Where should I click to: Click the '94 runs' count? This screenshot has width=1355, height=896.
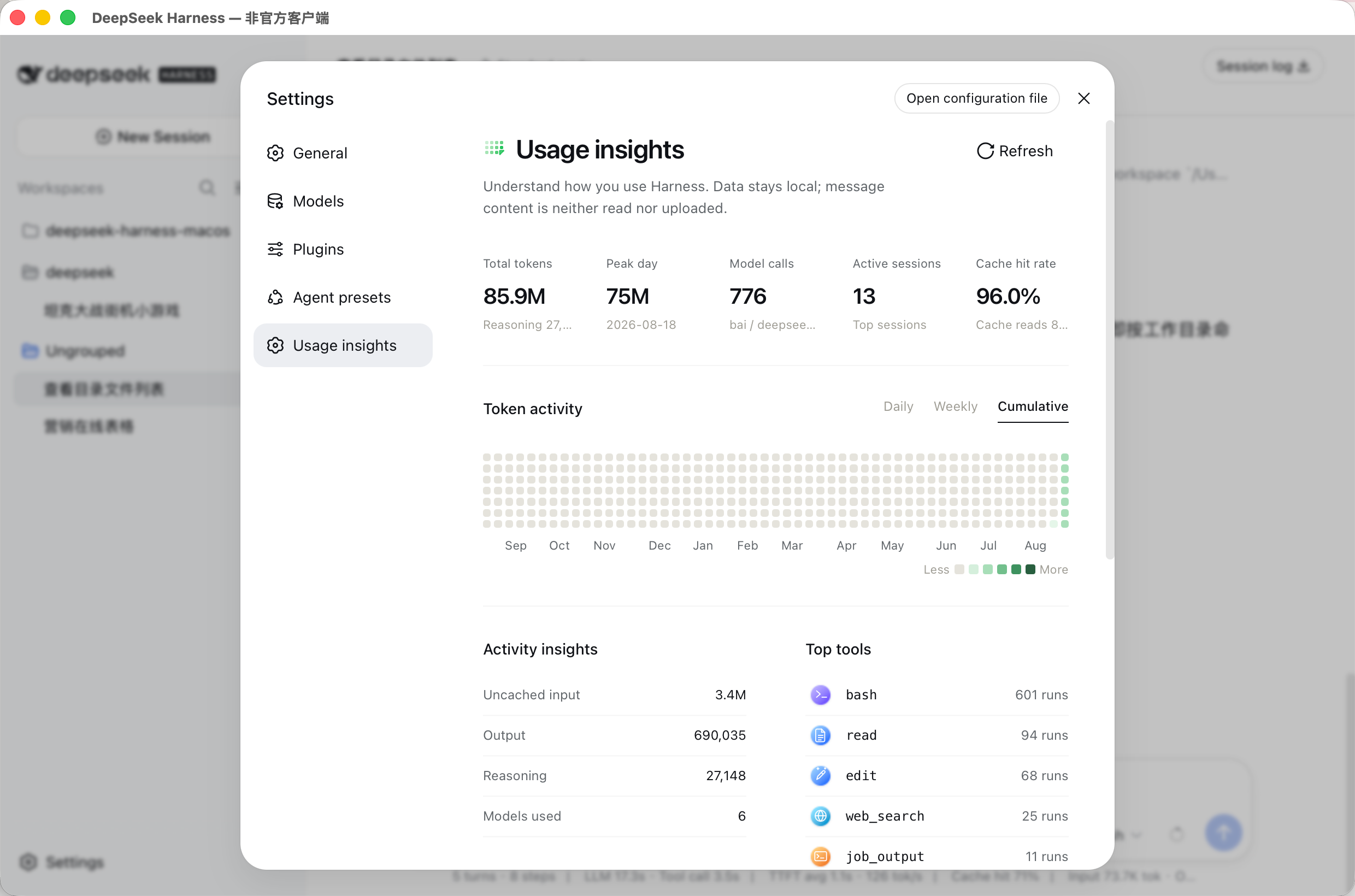[x=1044, y=735]
